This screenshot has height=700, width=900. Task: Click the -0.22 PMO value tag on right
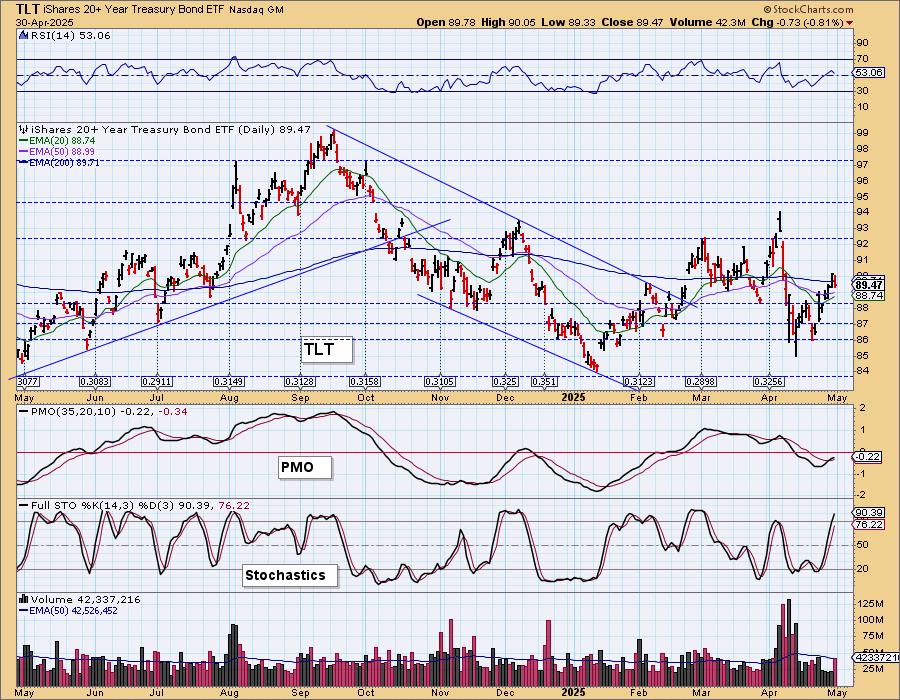click(868, 457)
